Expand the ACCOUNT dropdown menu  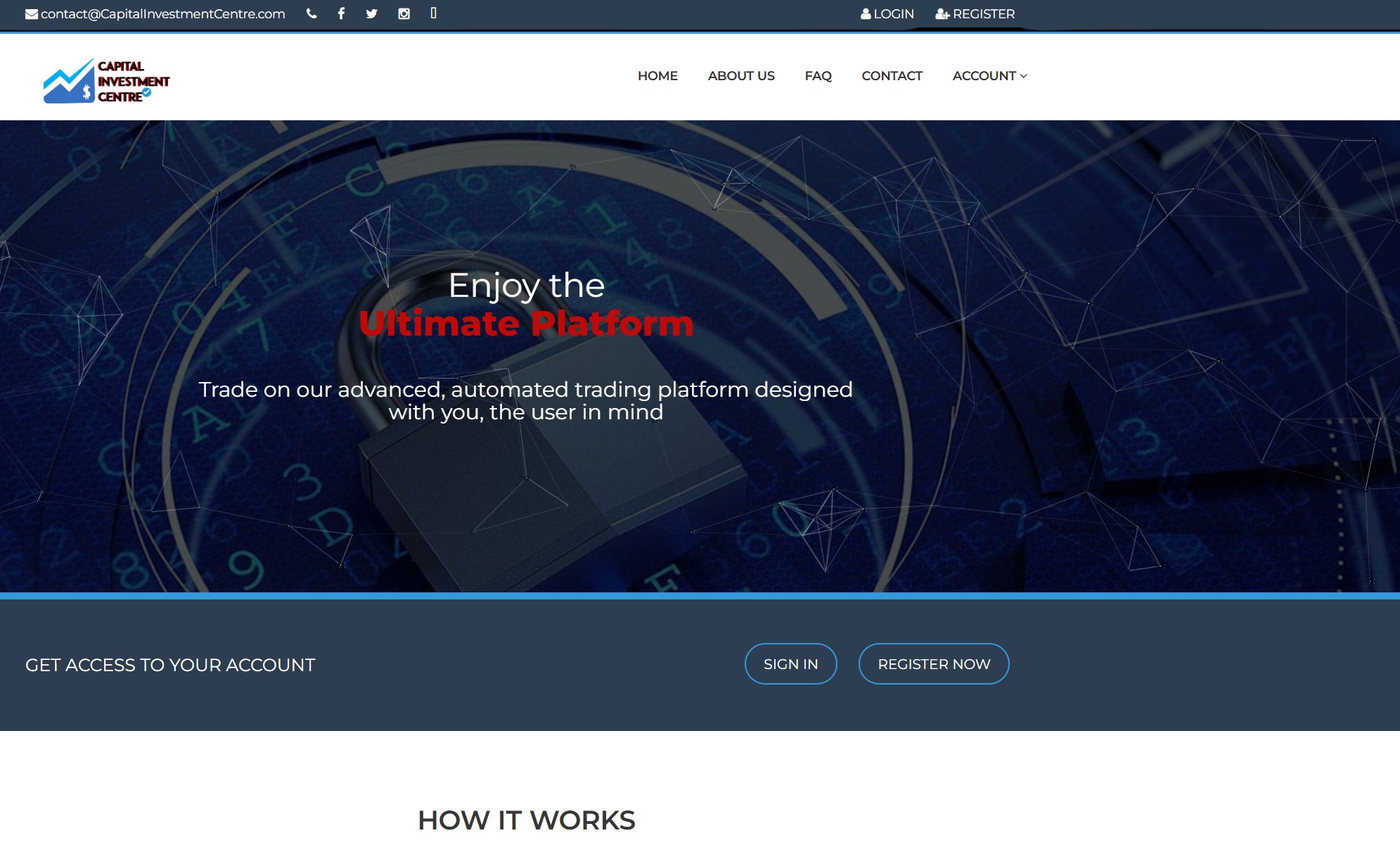point(984,76)
